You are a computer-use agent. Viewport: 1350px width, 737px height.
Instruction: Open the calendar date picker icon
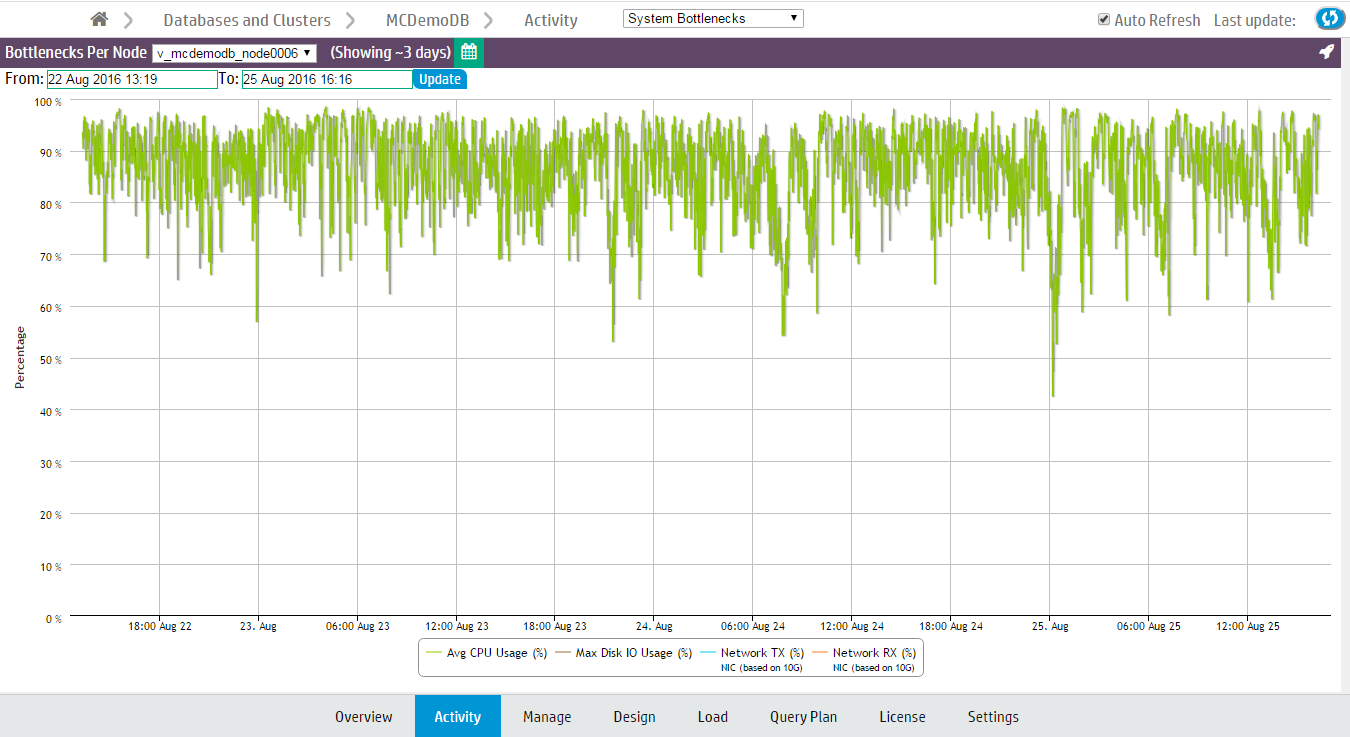tap(468, 52)
